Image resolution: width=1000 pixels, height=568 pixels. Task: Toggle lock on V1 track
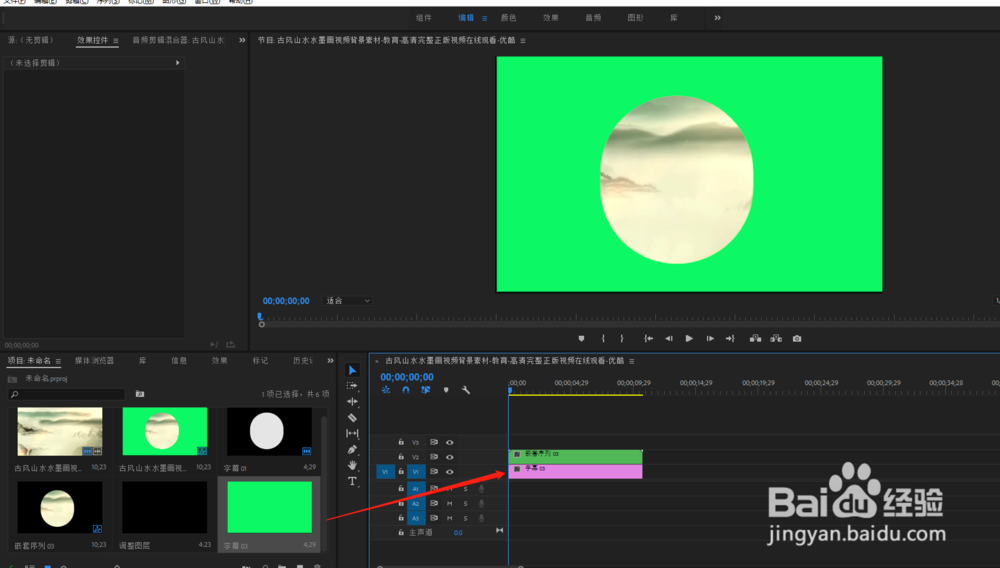(401, 472)
